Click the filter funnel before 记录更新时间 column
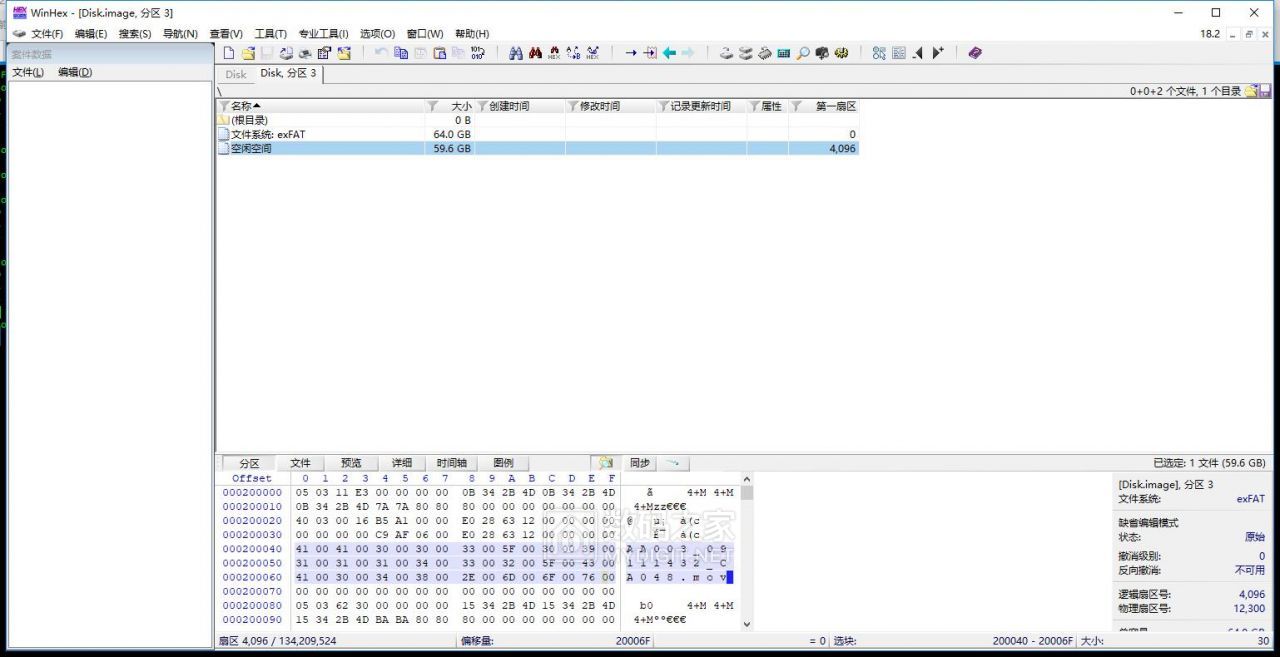The image size is (1280, 657). [x=663, y=106]
